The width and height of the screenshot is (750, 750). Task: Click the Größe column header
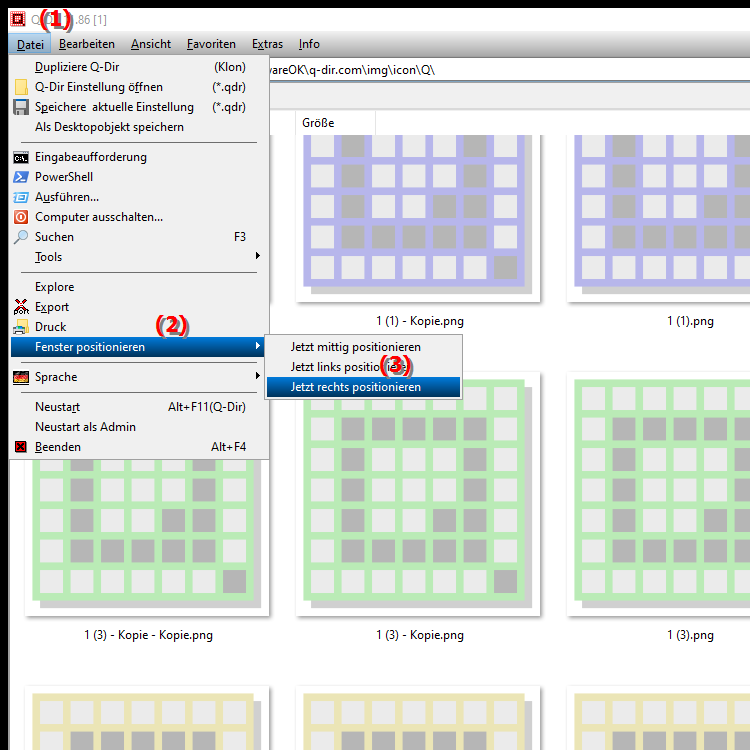click(319, 123)
